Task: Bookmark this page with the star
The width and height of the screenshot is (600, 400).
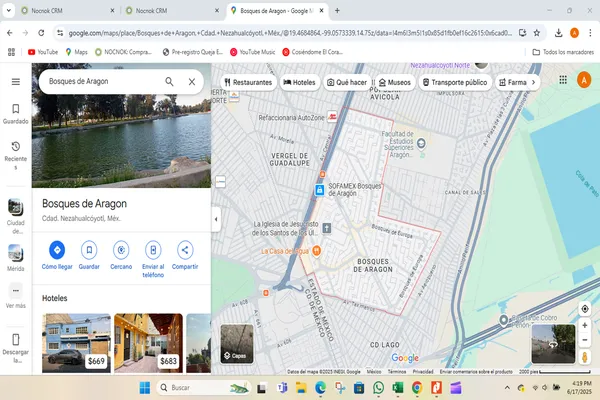Action: [536, 33]
